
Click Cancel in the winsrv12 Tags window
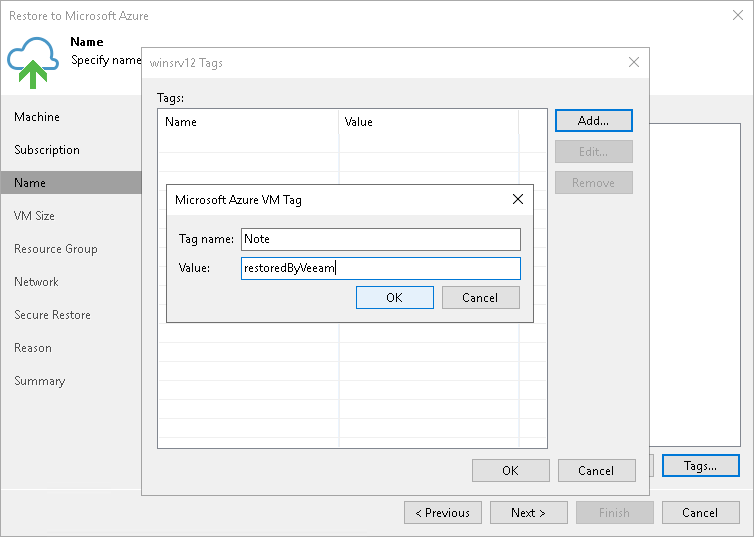click(x=596, y=470)
